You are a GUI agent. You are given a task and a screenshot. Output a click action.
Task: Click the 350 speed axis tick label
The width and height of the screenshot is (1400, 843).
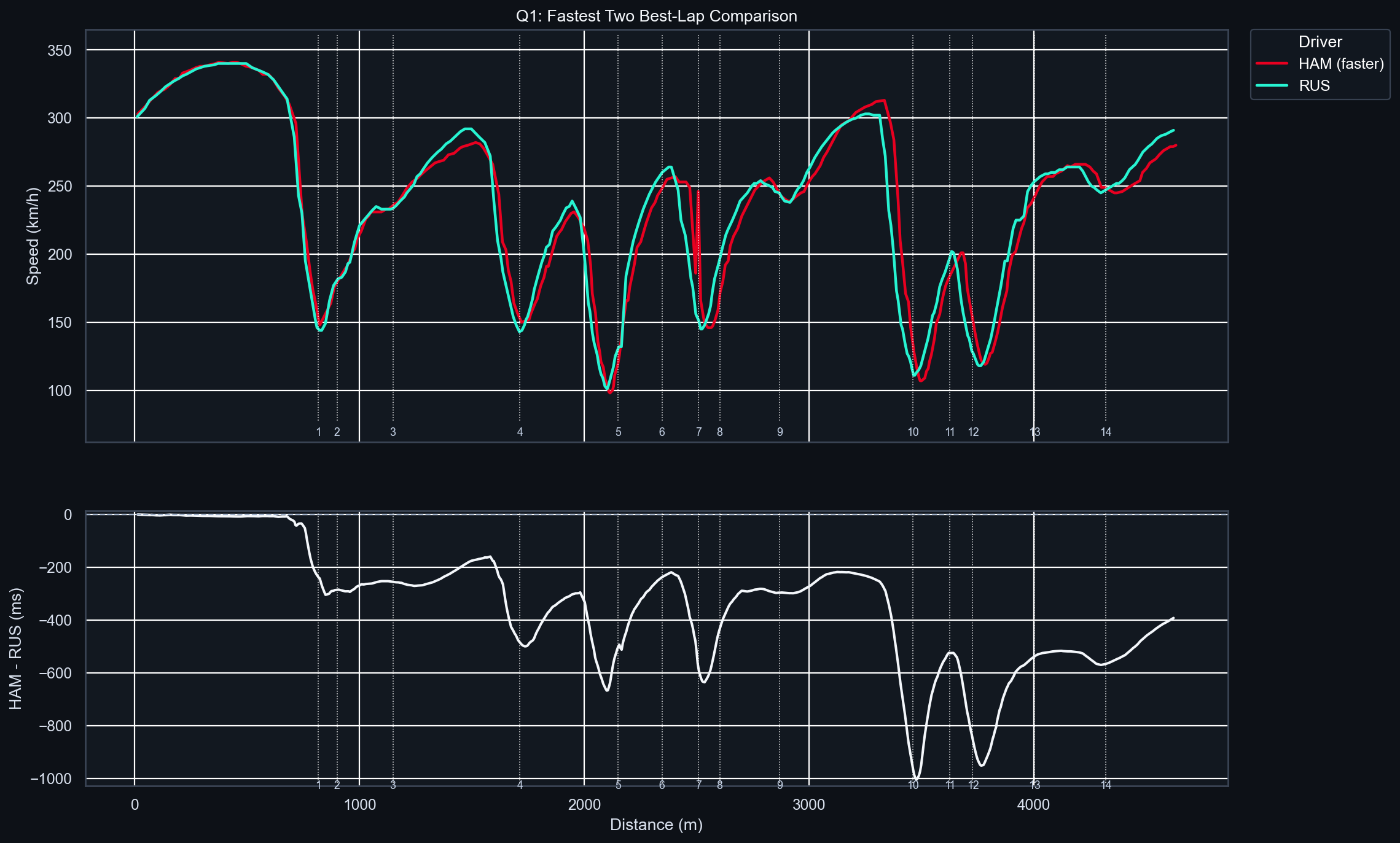60,50
